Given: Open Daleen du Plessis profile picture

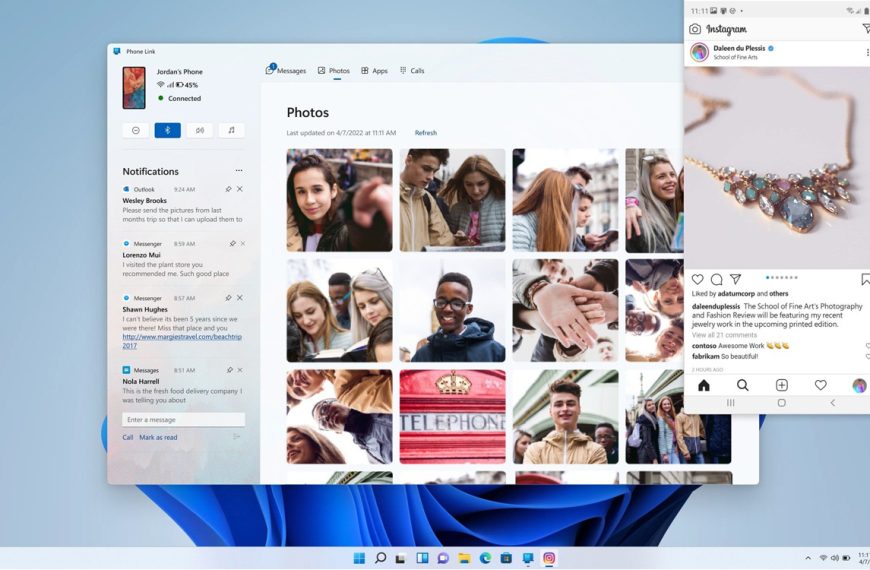Looking at the screenshot, I should [x=699, y=52].
